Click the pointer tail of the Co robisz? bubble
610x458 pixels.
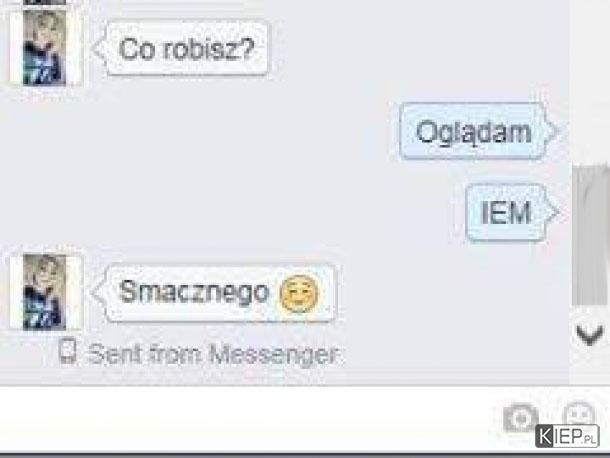coord(99,48)
